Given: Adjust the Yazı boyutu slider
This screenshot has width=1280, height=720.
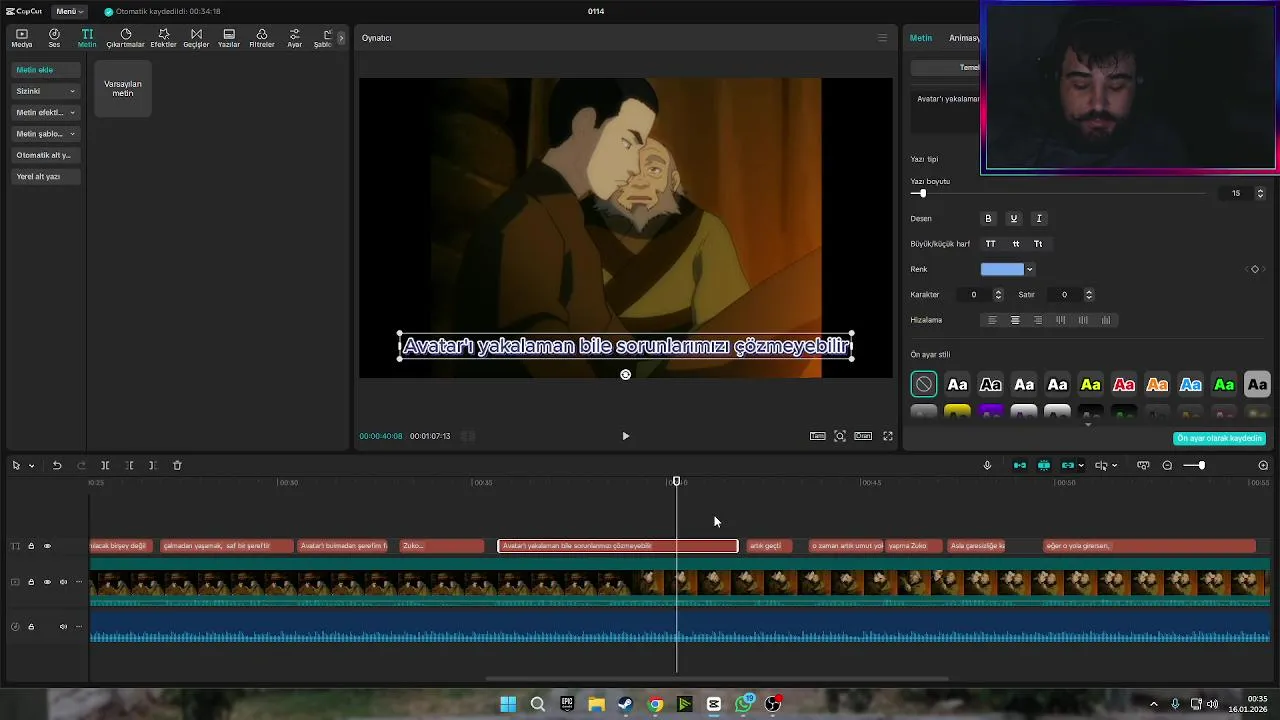Looking at the screenshot, I should coord(922,193).
